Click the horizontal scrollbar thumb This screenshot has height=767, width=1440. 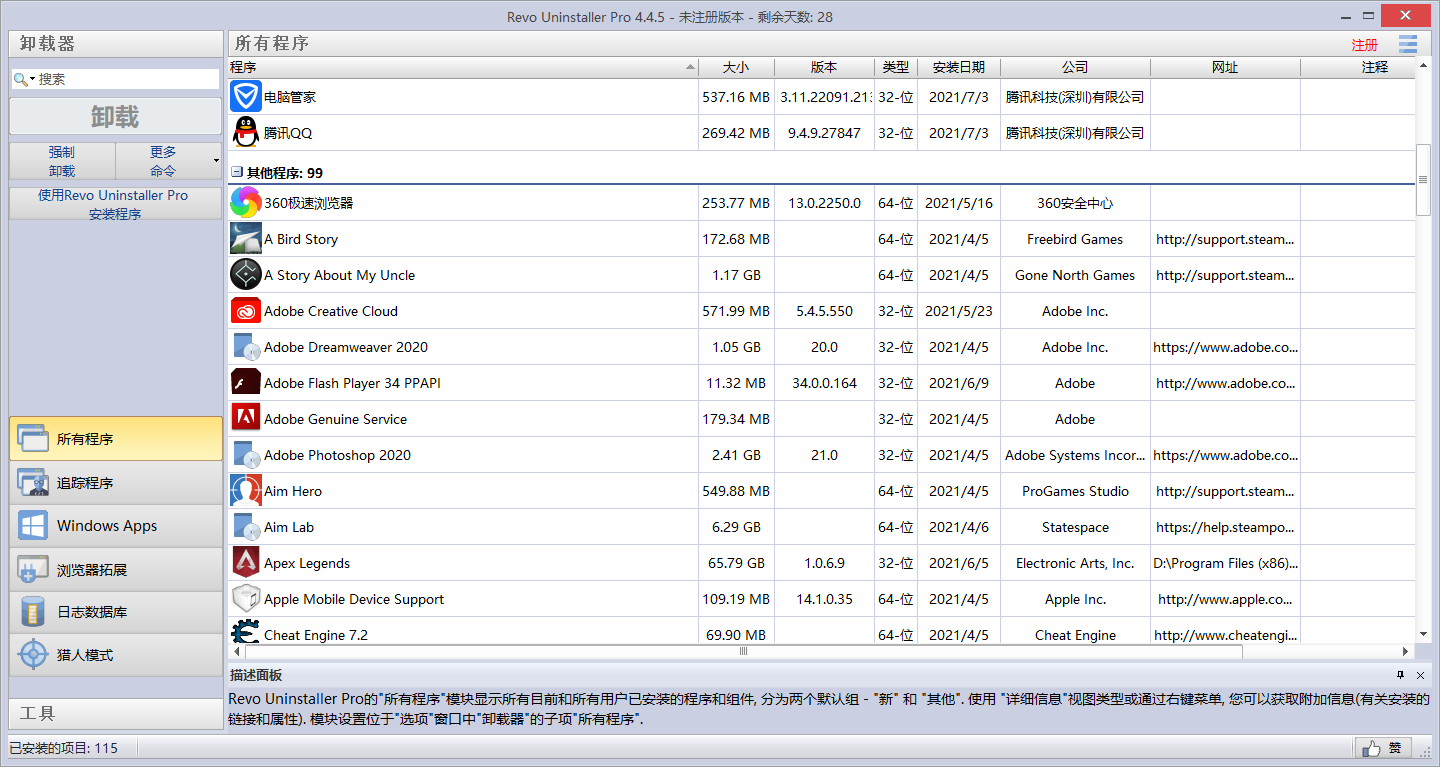pos(743,652)
